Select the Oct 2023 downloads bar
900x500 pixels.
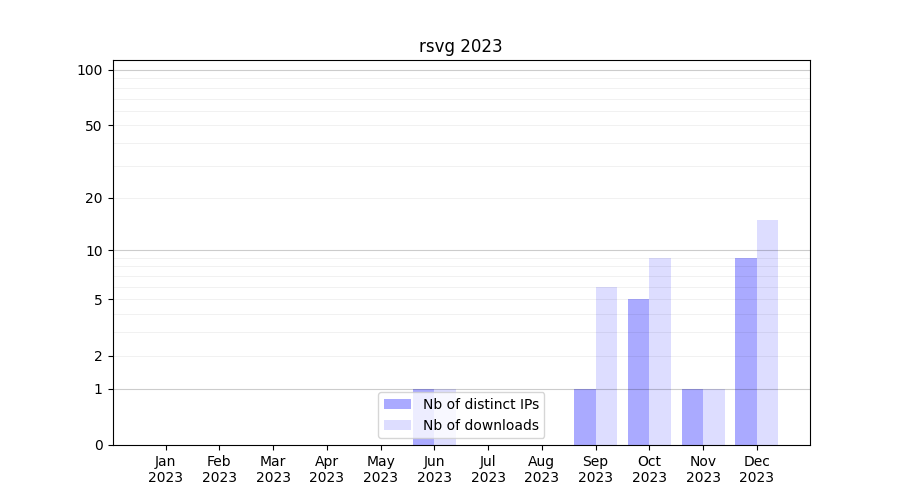coord(660,351)
